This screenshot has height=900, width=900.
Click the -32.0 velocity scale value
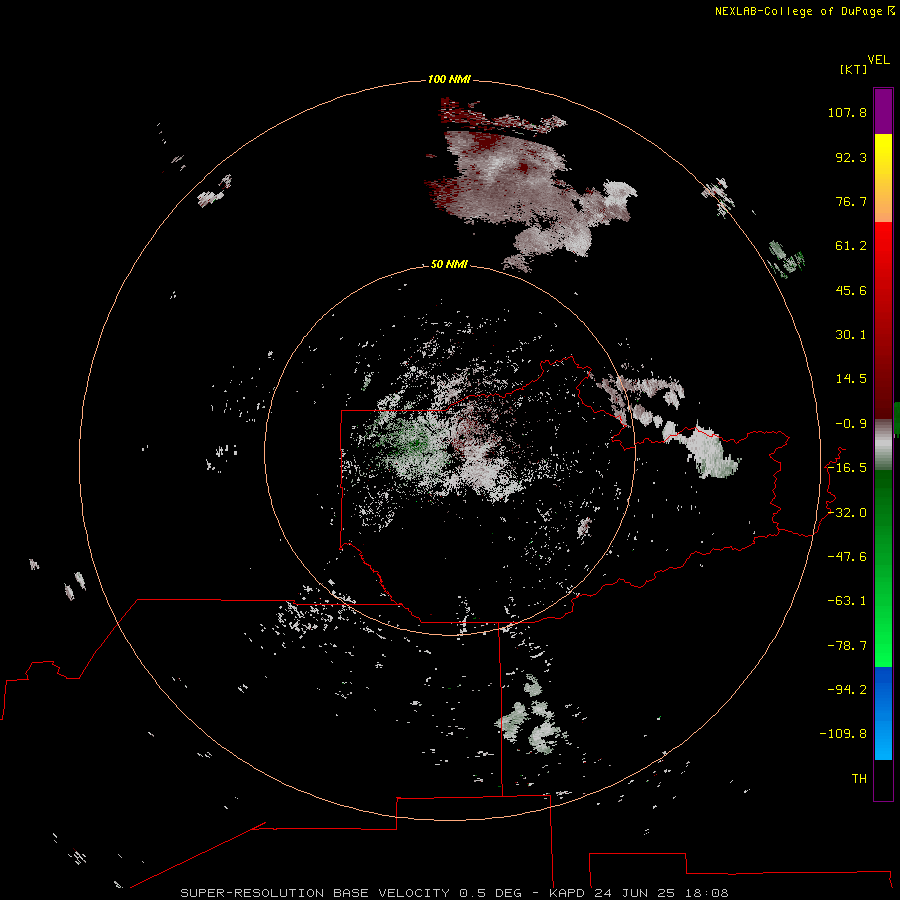(x=847, y=513)
